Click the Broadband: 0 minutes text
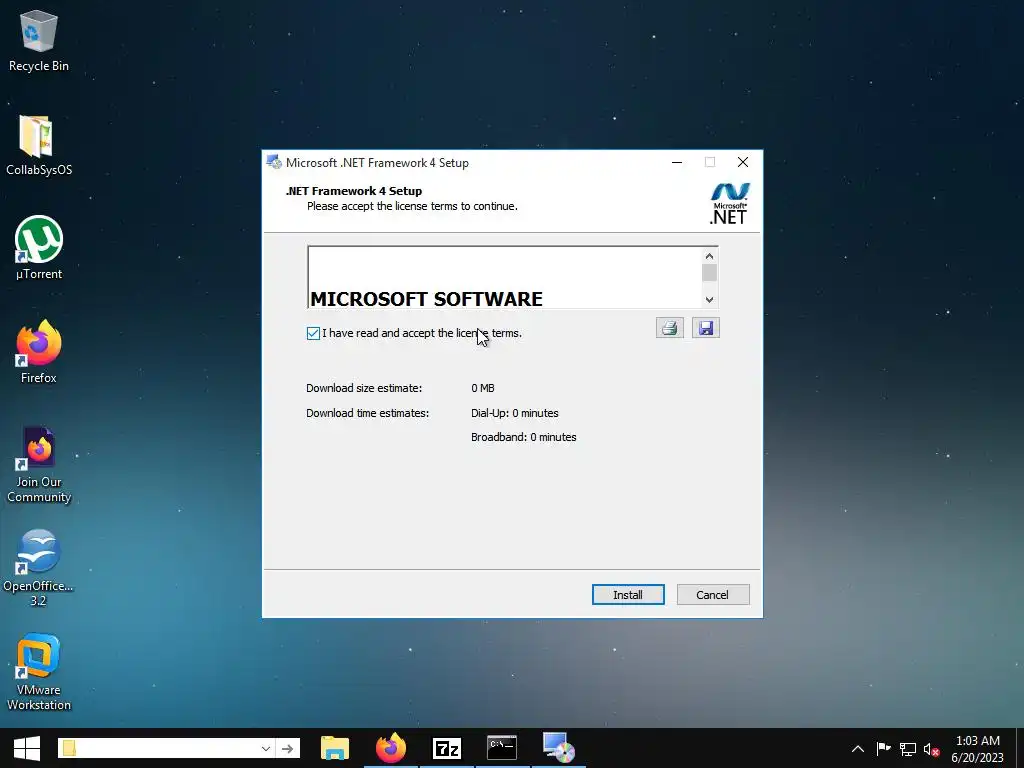 point(524,438)
